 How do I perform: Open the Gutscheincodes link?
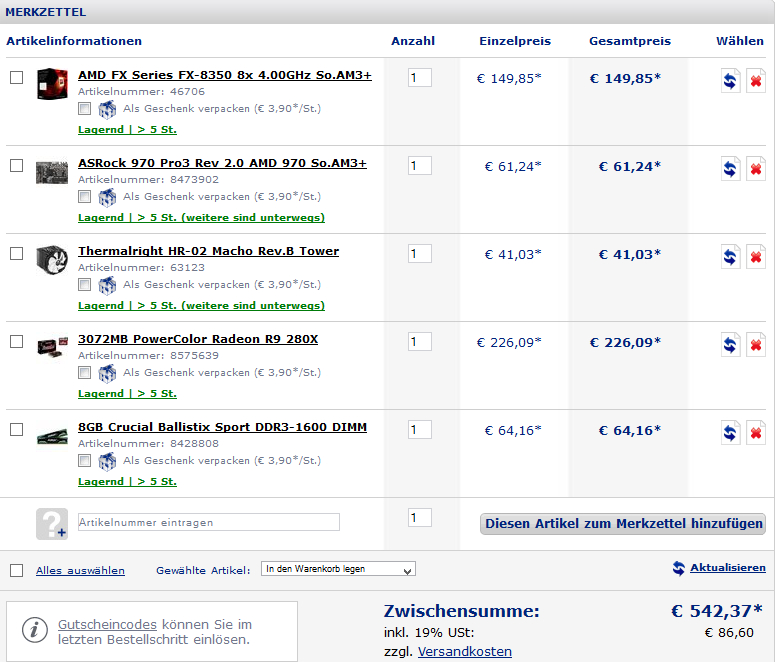107,624
